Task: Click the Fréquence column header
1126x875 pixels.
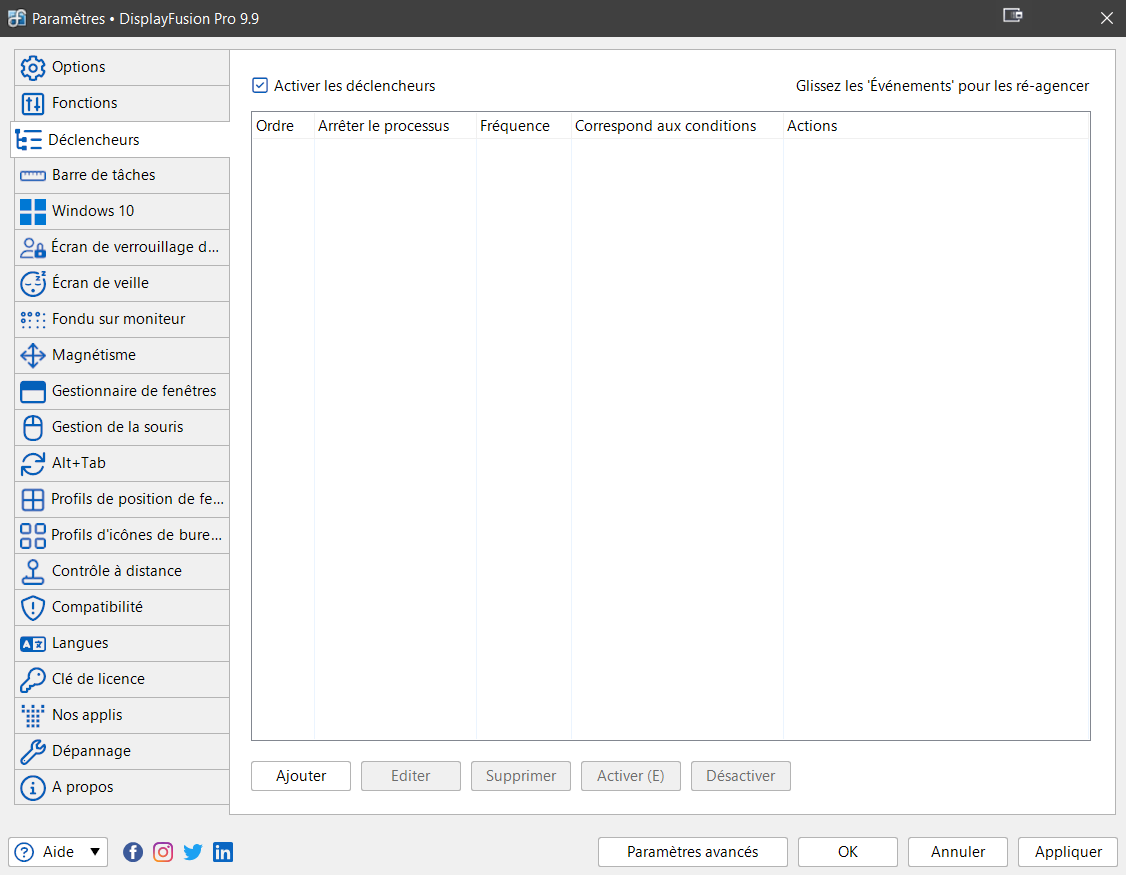Action: [x=524, y=126]
